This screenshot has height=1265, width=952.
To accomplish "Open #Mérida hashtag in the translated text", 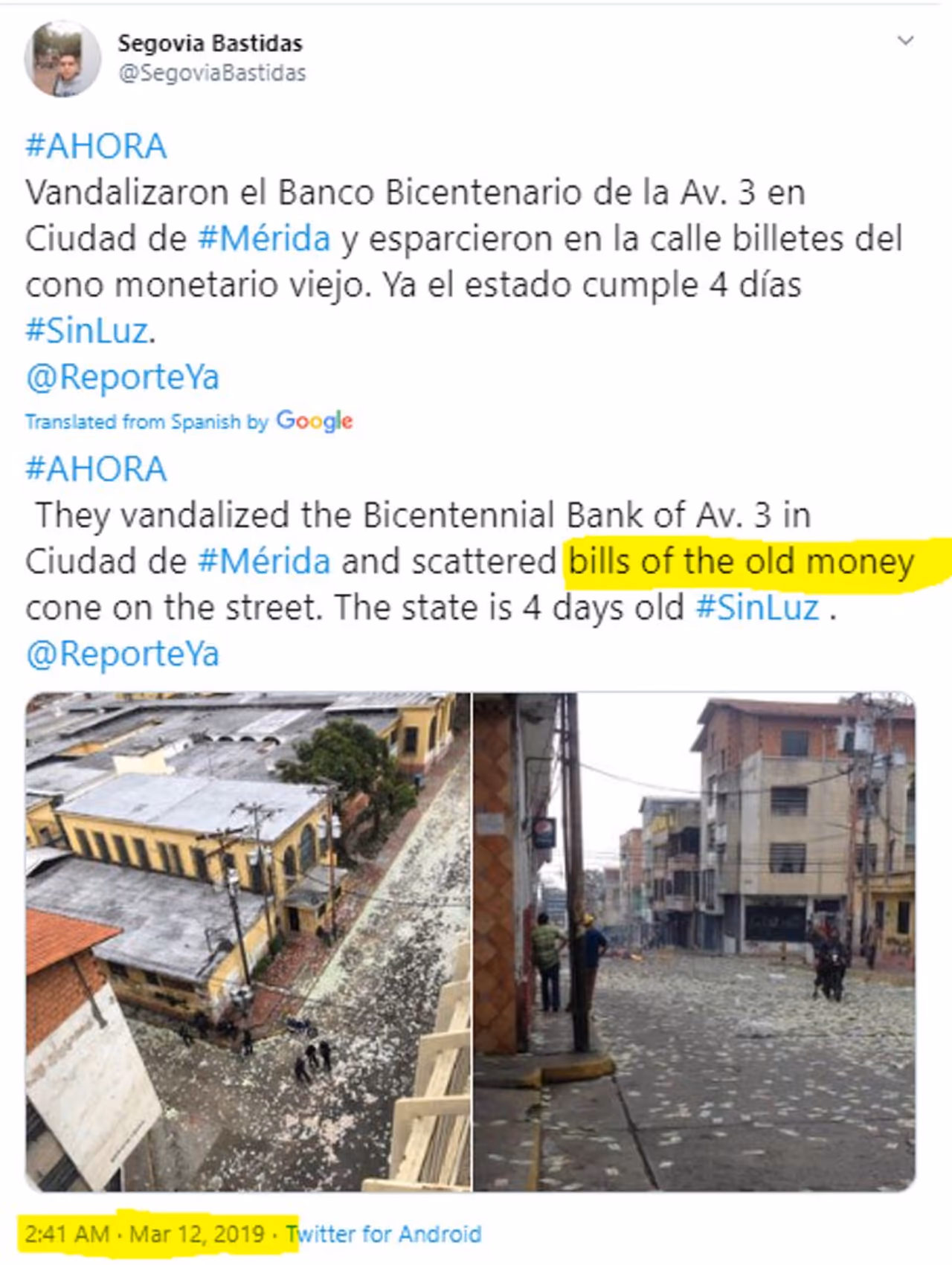I will [264, 561].
